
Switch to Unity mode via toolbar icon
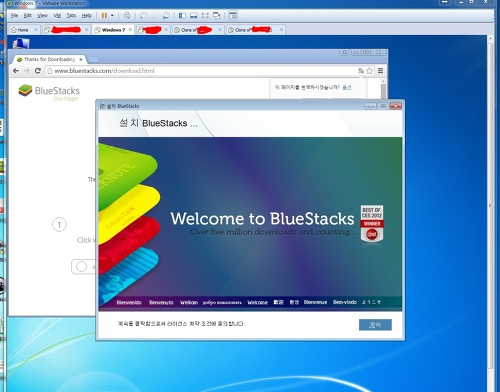click(x=217, y=16)
